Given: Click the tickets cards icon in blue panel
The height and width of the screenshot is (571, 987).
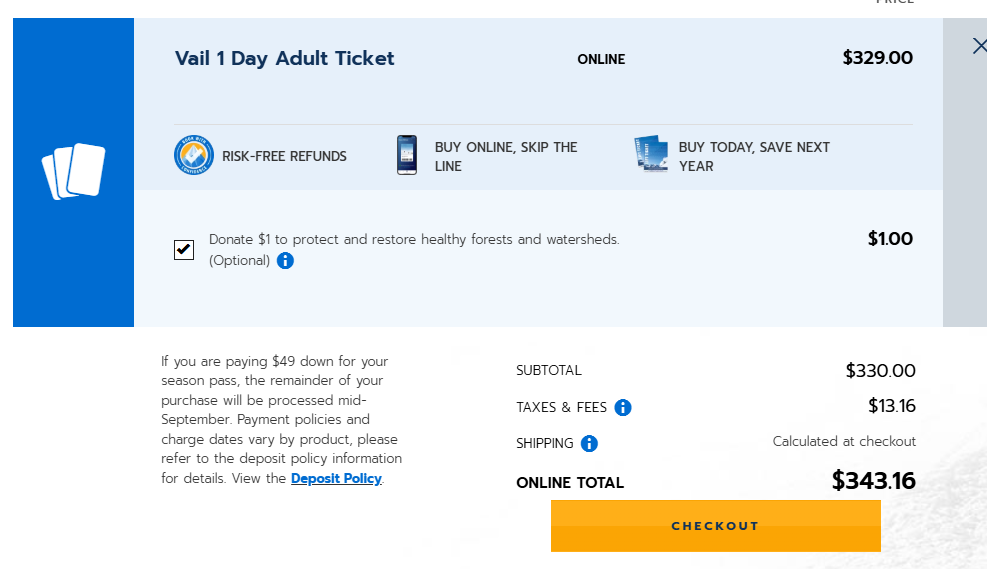Looking at the screenshot, I should point(74,171).
